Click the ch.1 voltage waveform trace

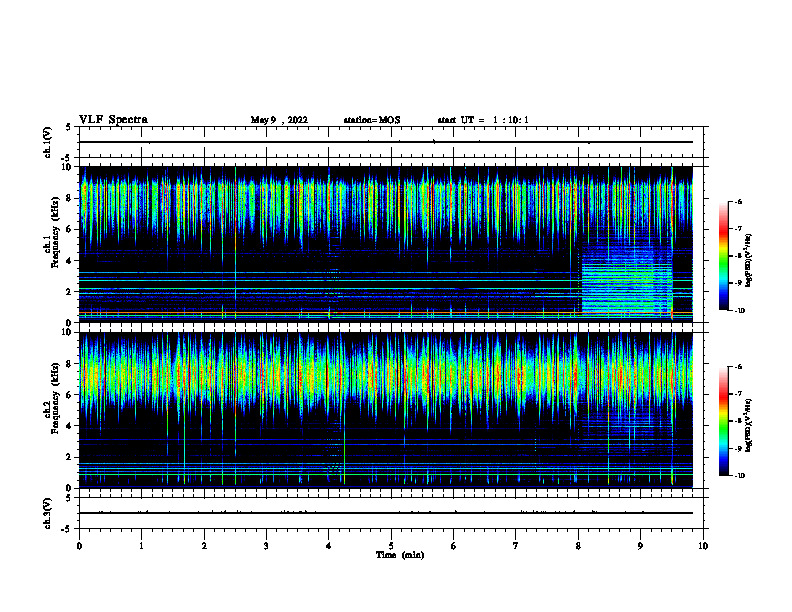coord(386,142)
